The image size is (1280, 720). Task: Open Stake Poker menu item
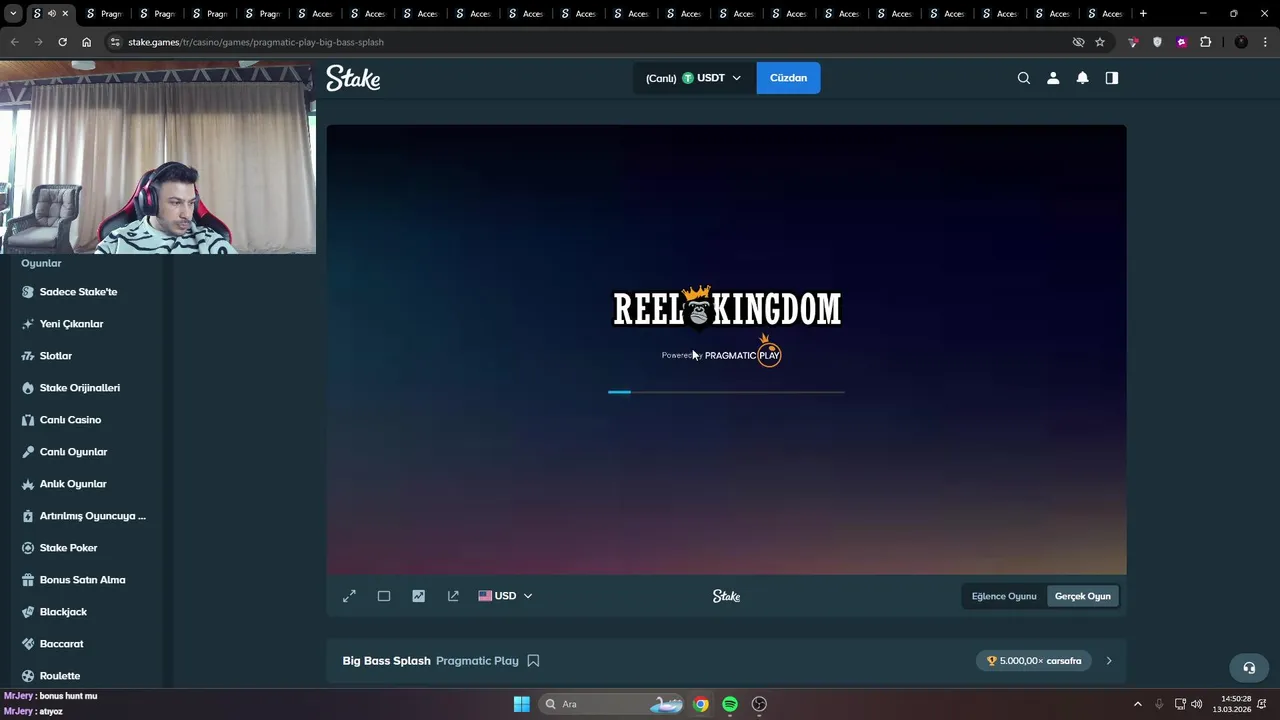coord(68,548)
